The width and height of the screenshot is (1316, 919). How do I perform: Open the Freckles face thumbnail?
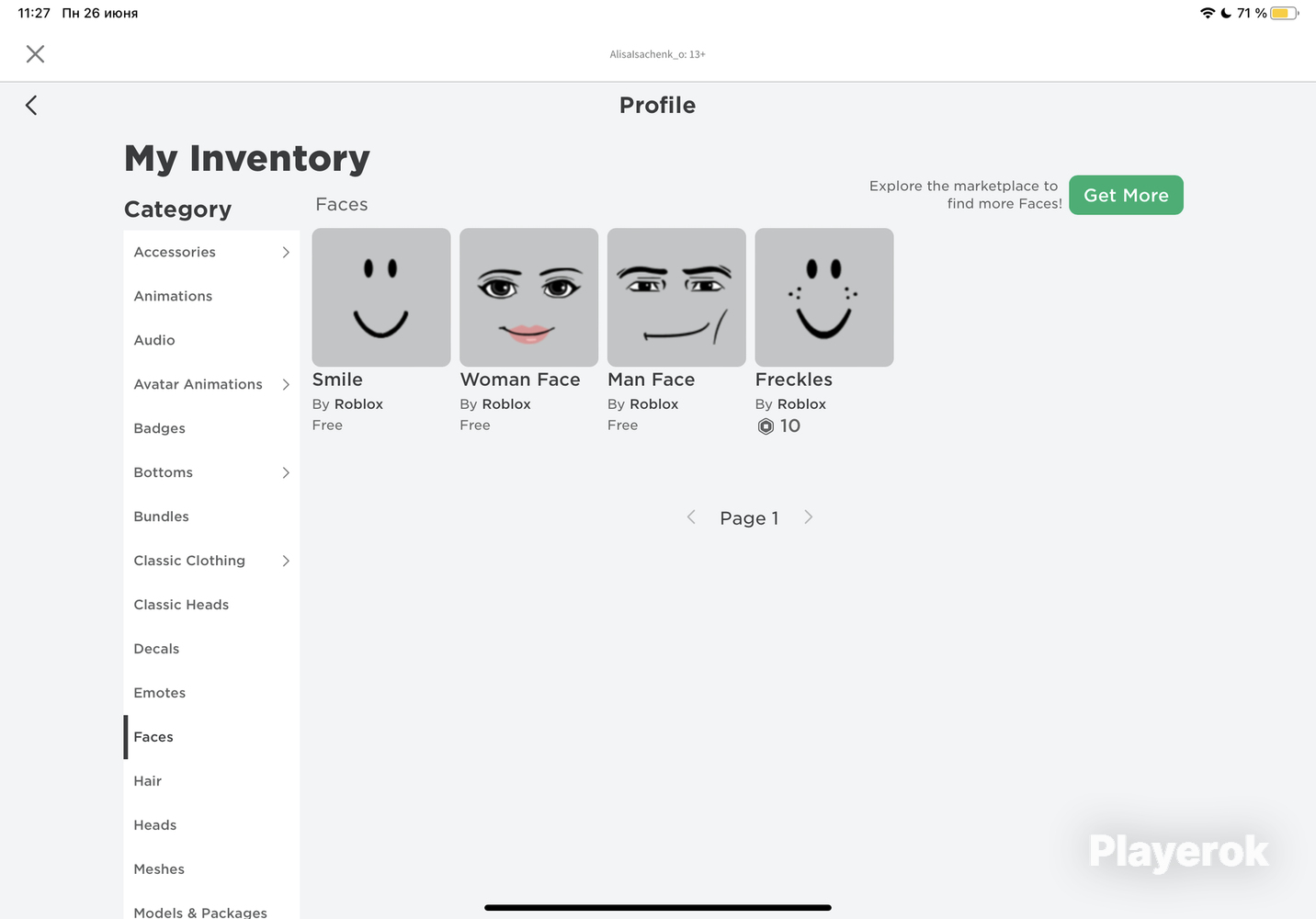824,297
